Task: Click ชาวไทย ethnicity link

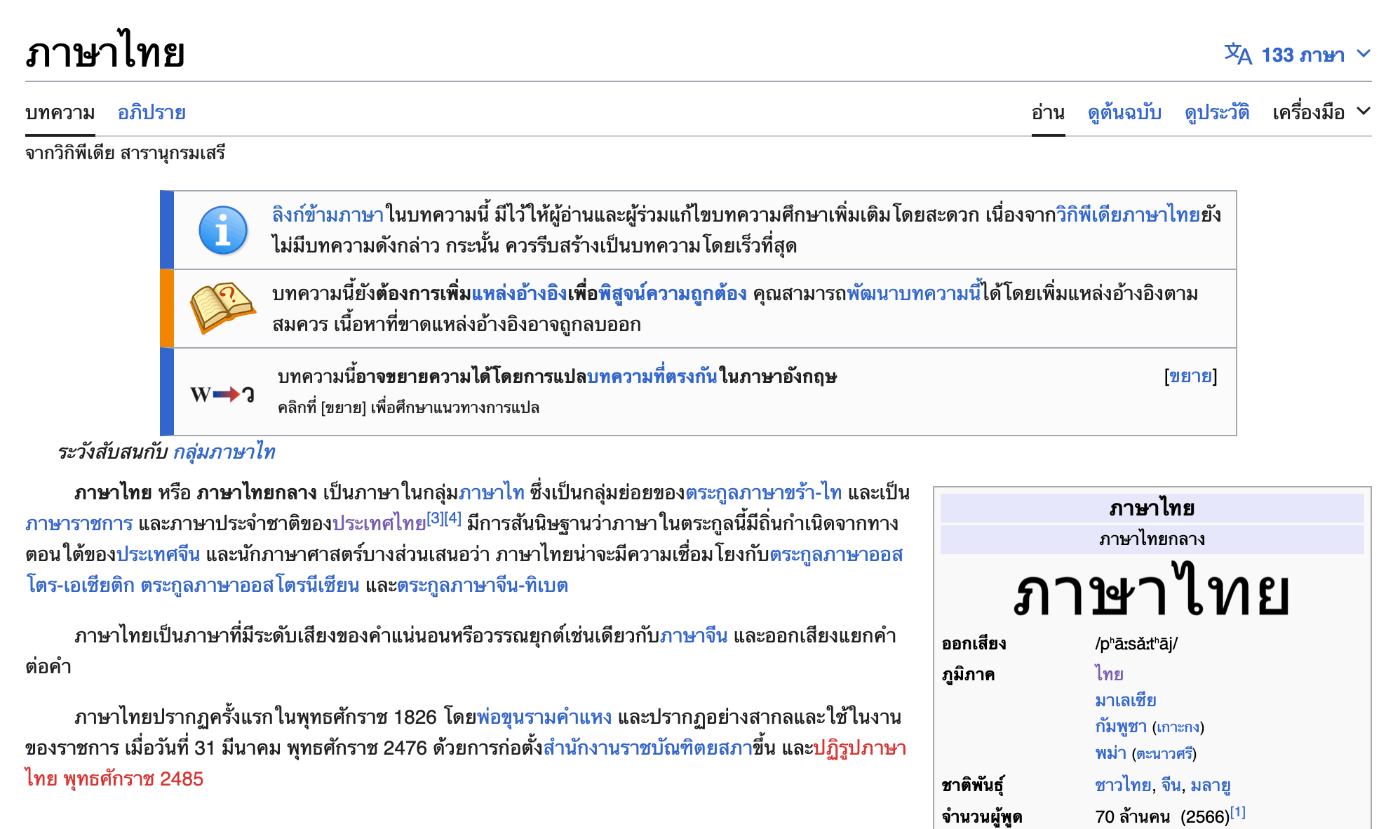Action: (x=1121, y=786)
